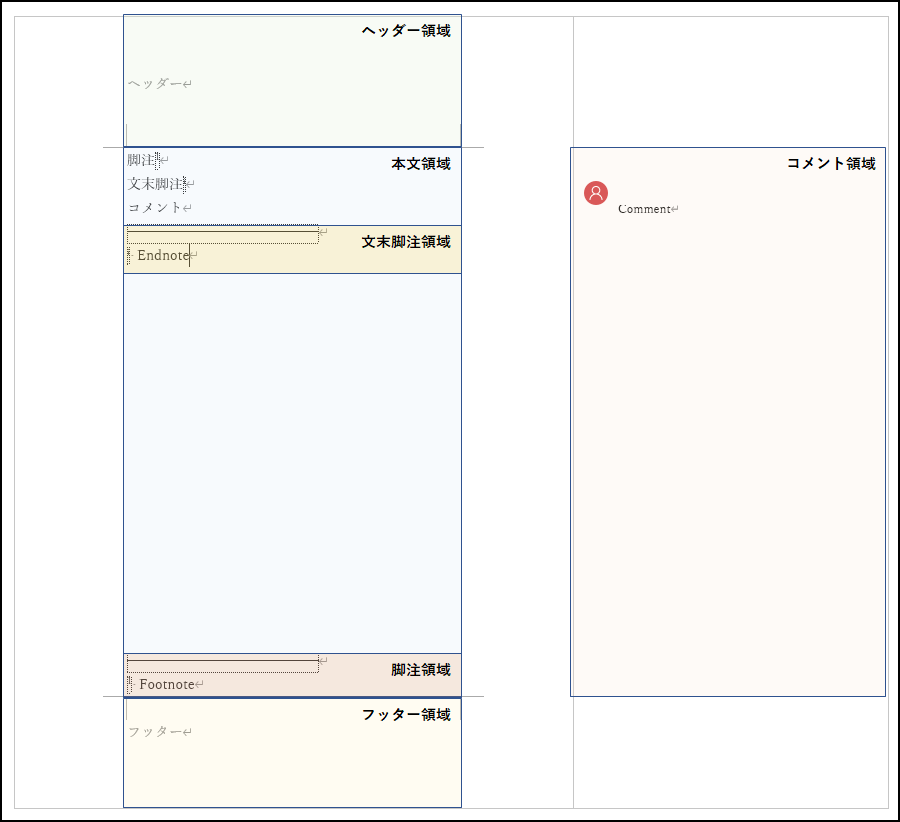Place cursor in the ヘッダー header text
The width and height of the screenshot is (900, 822).
154,84
